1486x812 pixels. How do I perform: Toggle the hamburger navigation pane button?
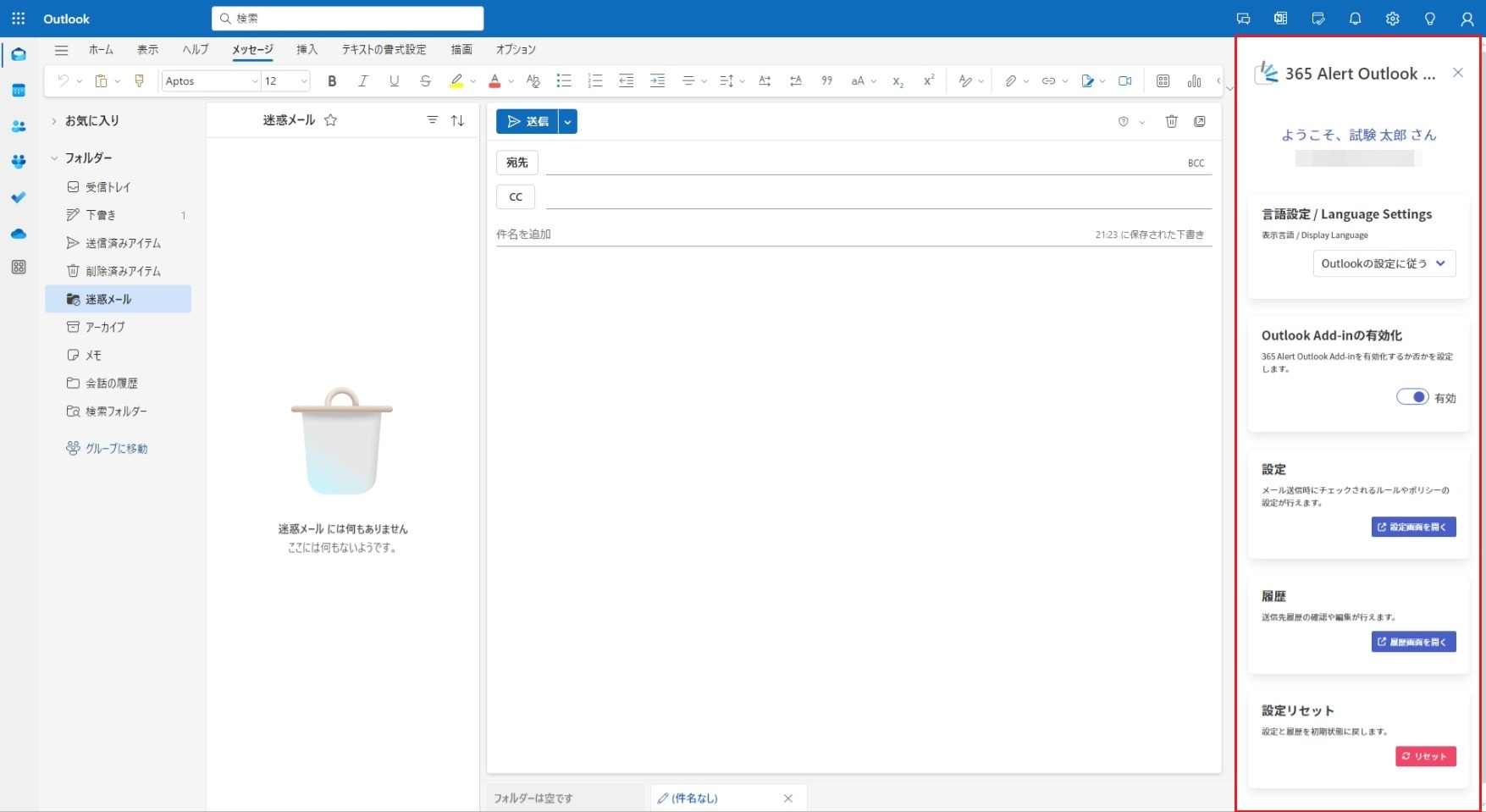click(x=61, y=50)
